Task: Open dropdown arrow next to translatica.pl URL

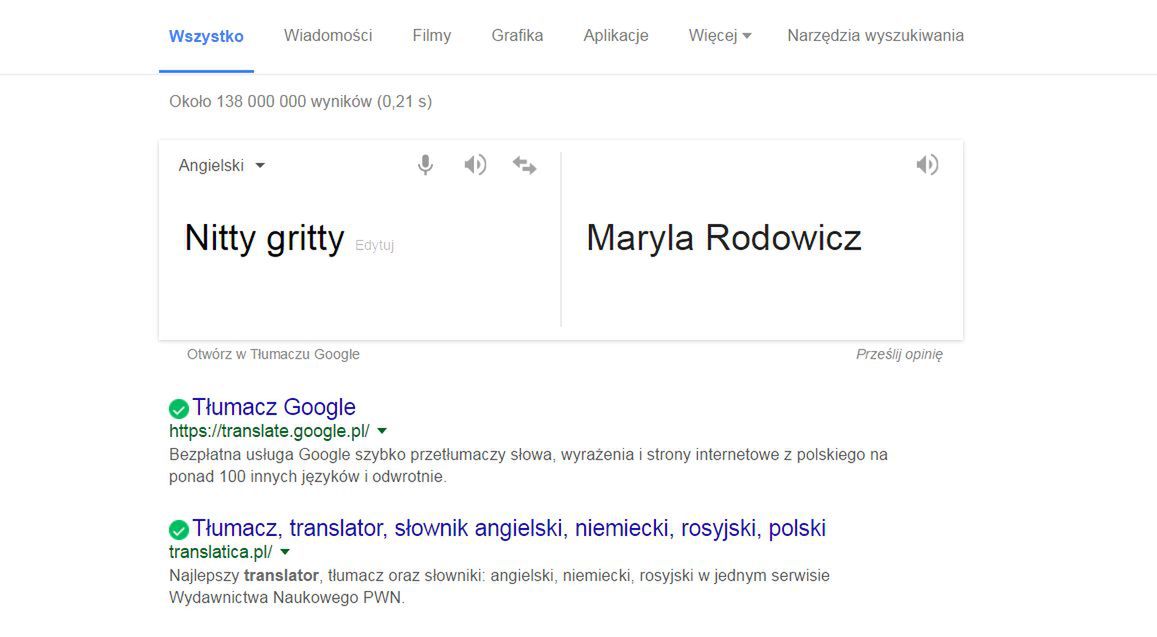Action: point(285,552)
